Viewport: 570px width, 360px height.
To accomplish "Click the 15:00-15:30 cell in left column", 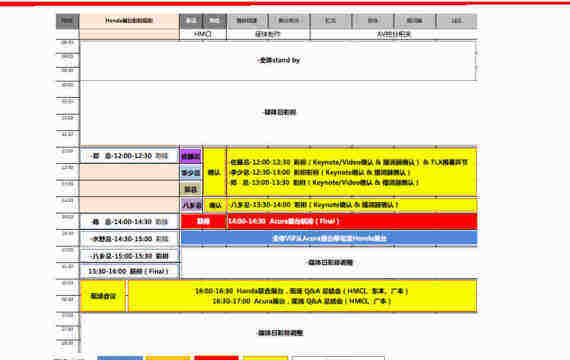I will click(x=129, y=256).
